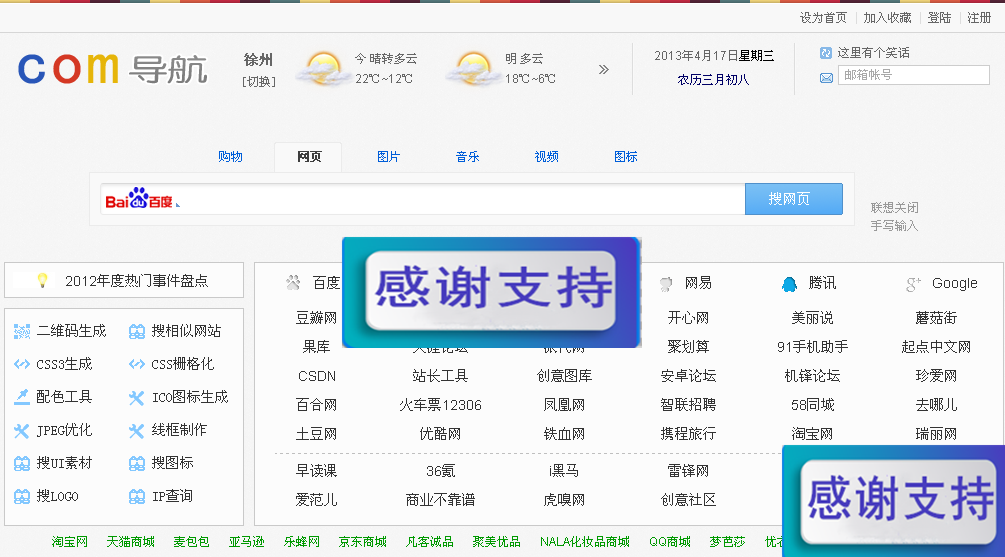This screenshot has width=1005, height=557.
Task: Click the 线框制作 tool icon
Action: [137, 431]
